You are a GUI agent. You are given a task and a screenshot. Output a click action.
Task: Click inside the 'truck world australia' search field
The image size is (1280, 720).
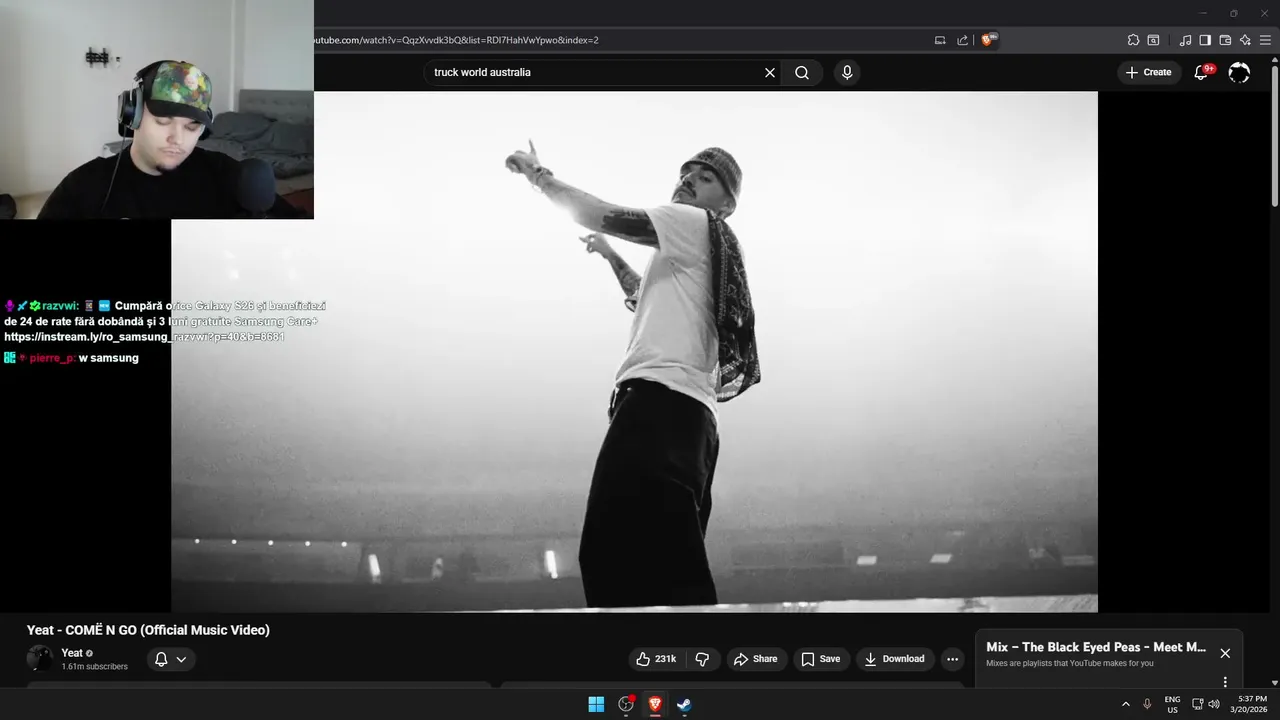coord(595,72)
